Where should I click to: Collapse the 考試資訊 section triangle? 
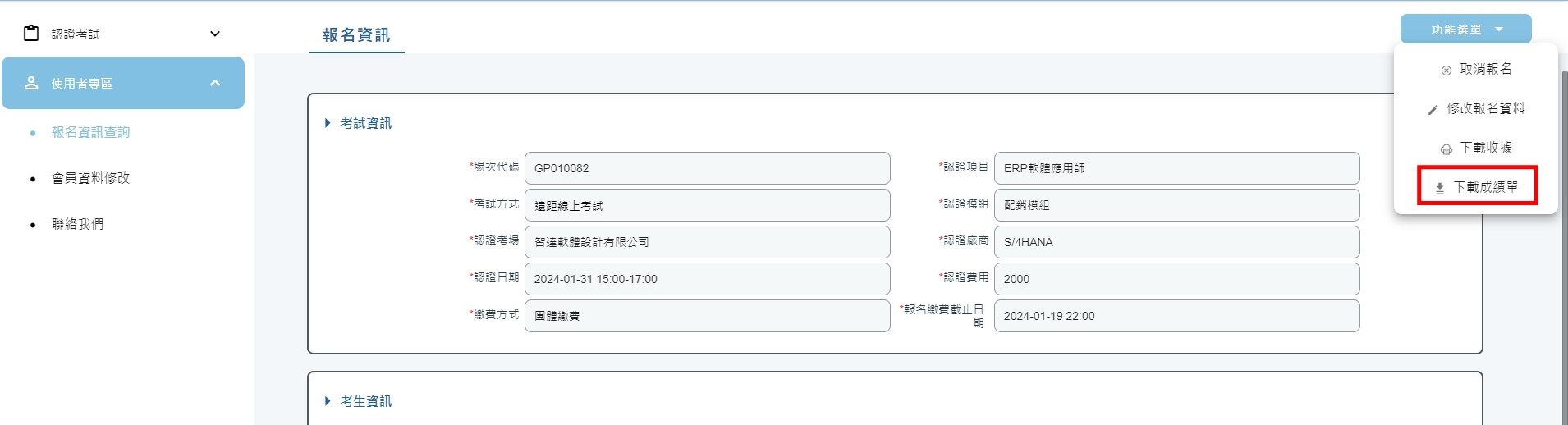328,123
